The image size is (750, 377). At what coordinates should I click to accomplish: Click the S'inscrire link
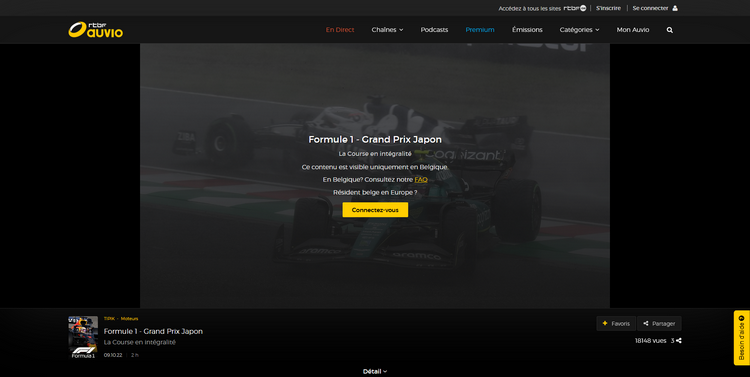click(x=608, y=8)
